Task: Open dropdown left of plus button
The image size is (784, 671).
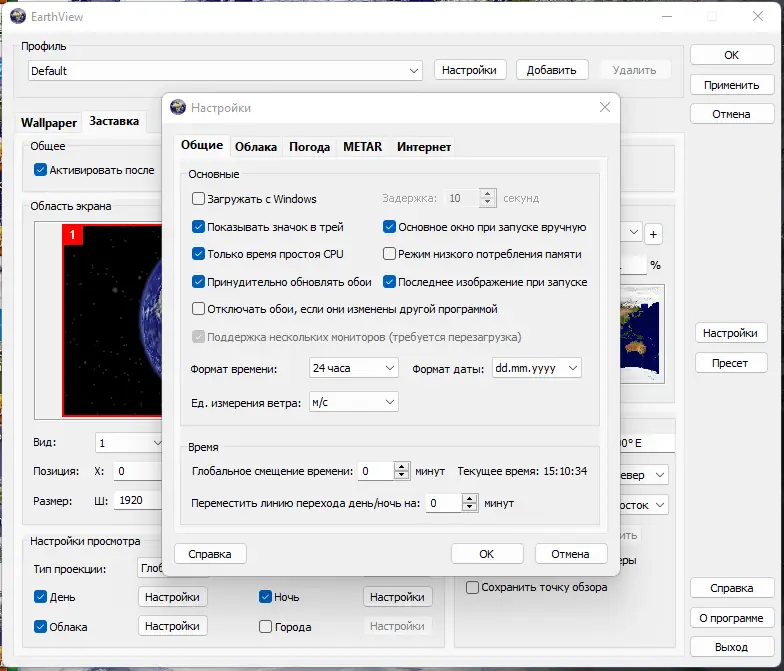Action: pyautogui.click(x=630, y=232)
